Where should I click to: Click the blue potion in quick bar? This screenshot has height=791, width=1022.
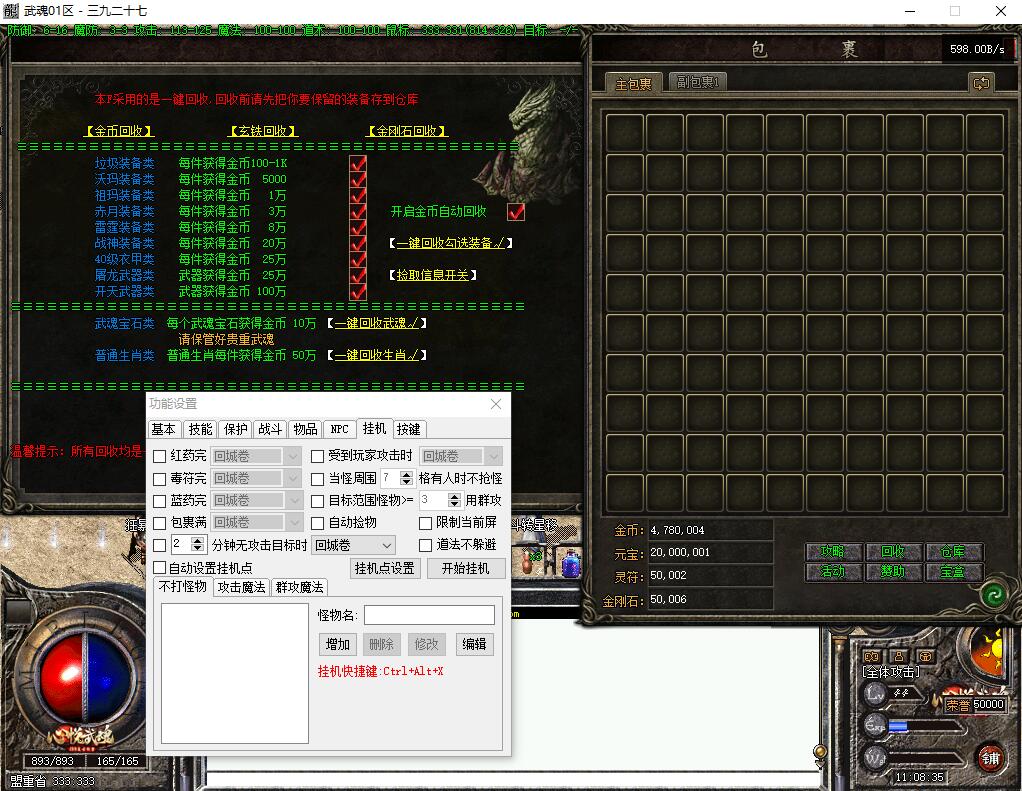(571, 564)
